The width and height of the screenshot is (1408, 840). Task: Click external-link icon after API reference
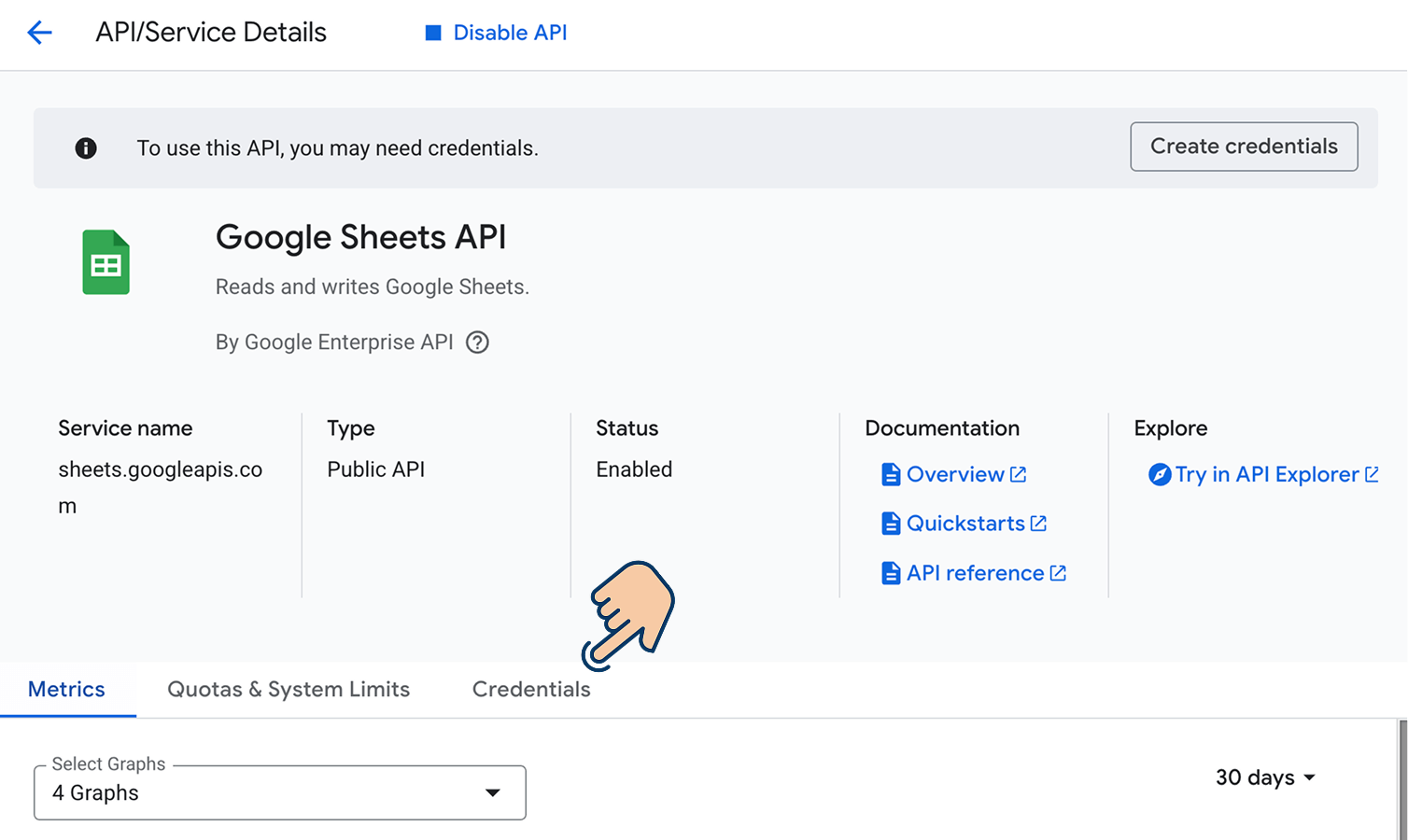click(x=1058, y=573)
